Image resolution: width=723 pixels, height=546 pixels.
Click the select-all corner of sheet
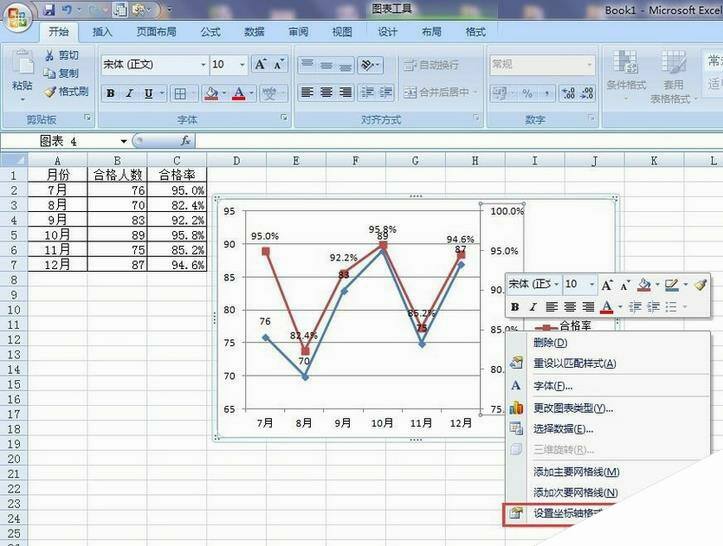[14, 160]
